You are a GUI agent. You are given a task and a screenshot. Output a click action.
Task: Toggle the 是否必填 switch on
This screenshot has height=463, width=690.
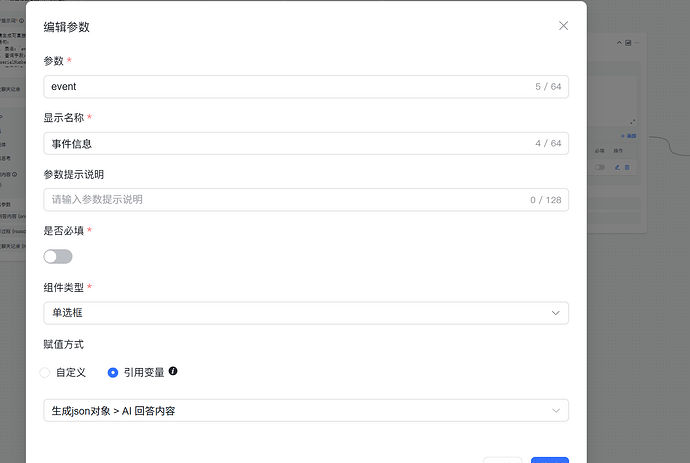pos(58,256)
